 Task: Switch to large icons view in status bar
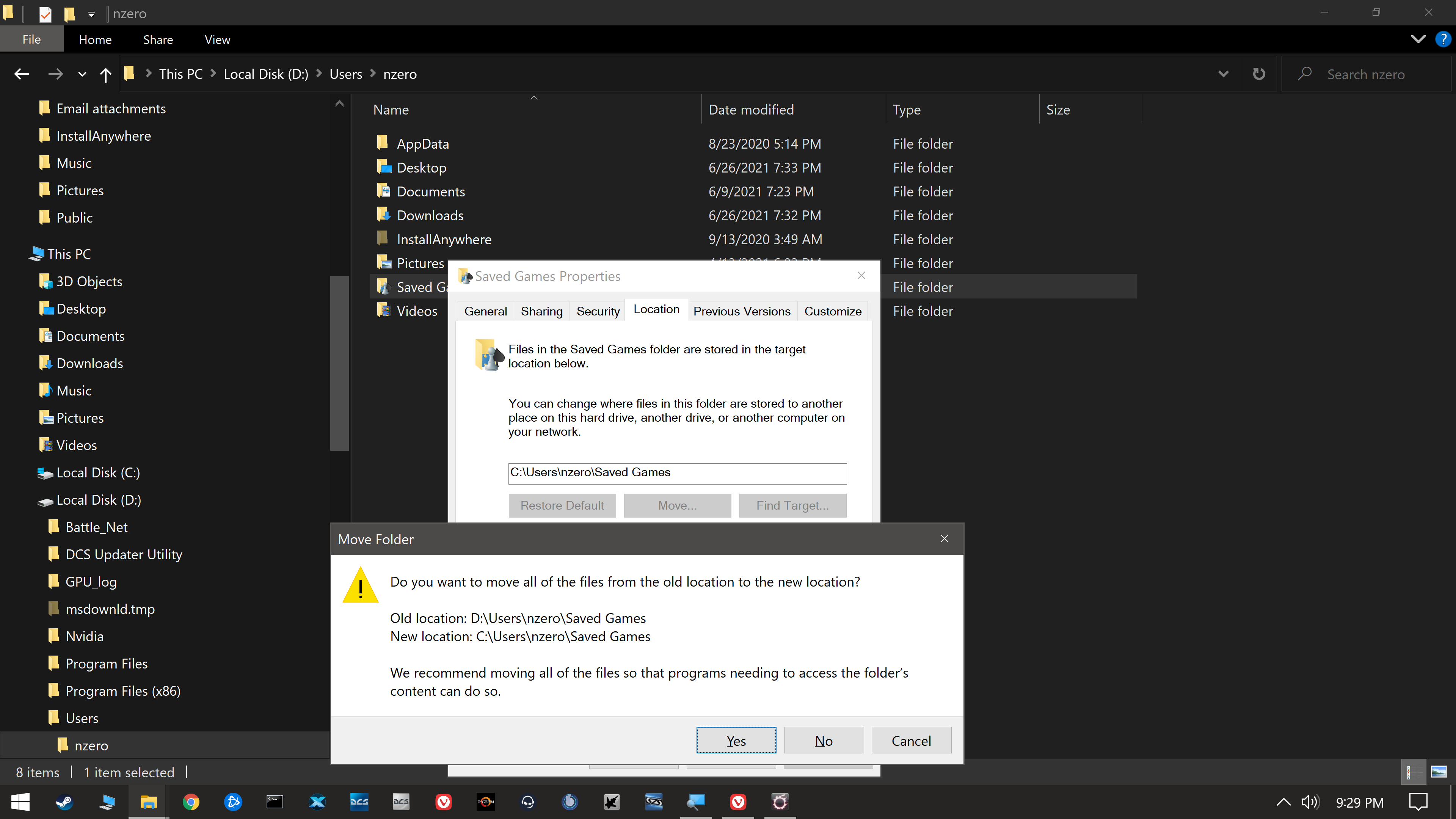point(1439,772)
